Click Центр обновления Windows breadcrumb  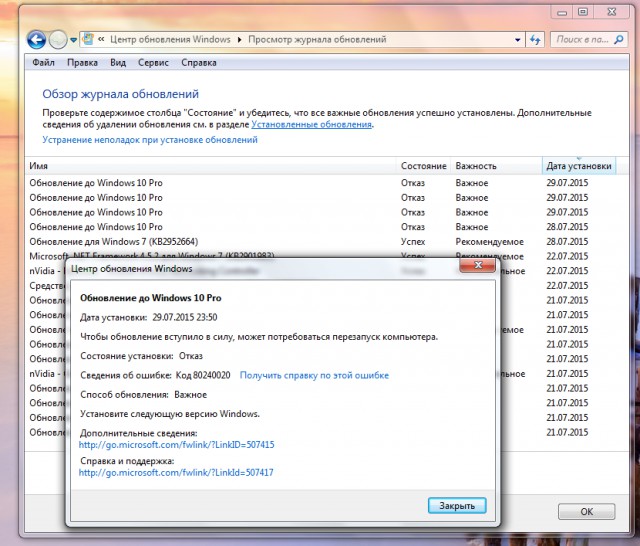click(x=170, y=40)
